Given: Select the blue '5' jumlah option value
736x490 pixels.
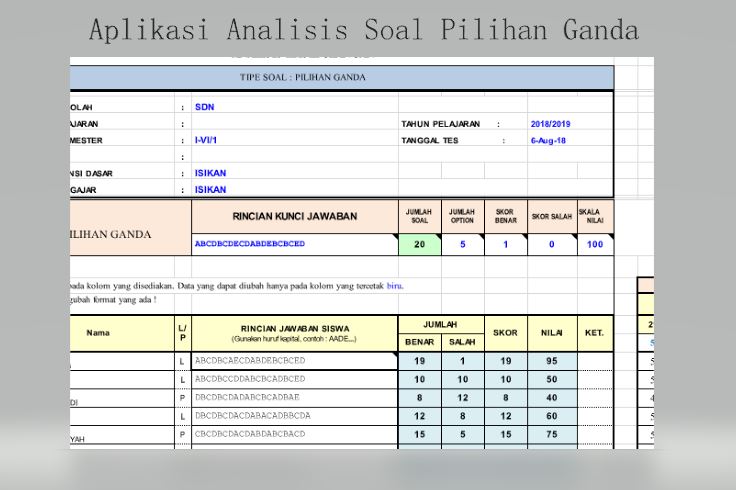Looking at the screenshot, I should 462,244.
